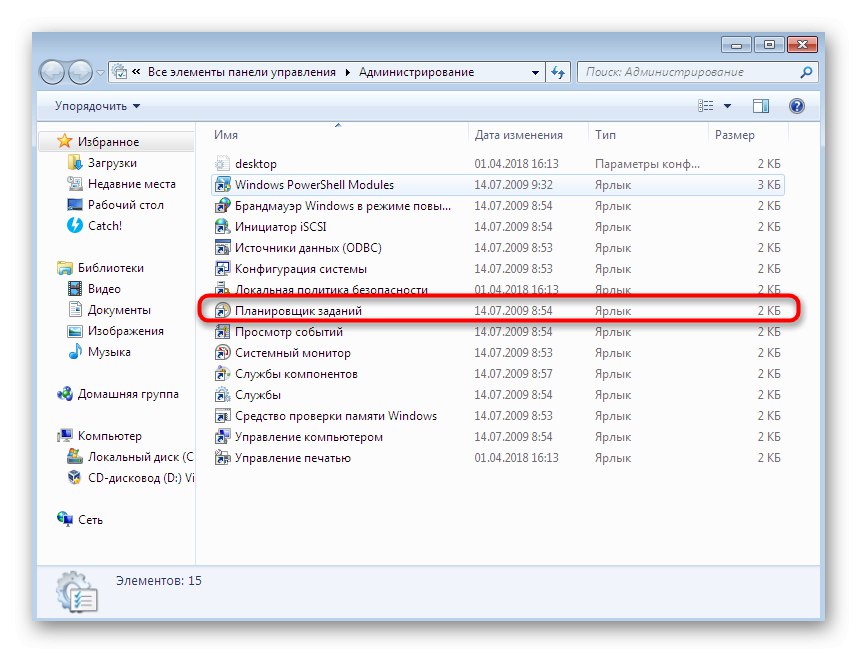
Task: Click the Forward navigation arrow
Action: 80,72
